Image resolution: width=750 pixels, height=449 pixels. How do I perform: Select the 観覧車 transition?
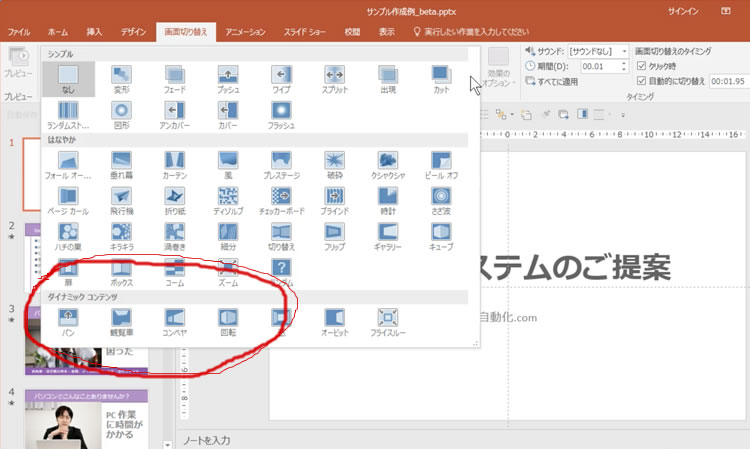pyautogui.click(x=121, y=323)
